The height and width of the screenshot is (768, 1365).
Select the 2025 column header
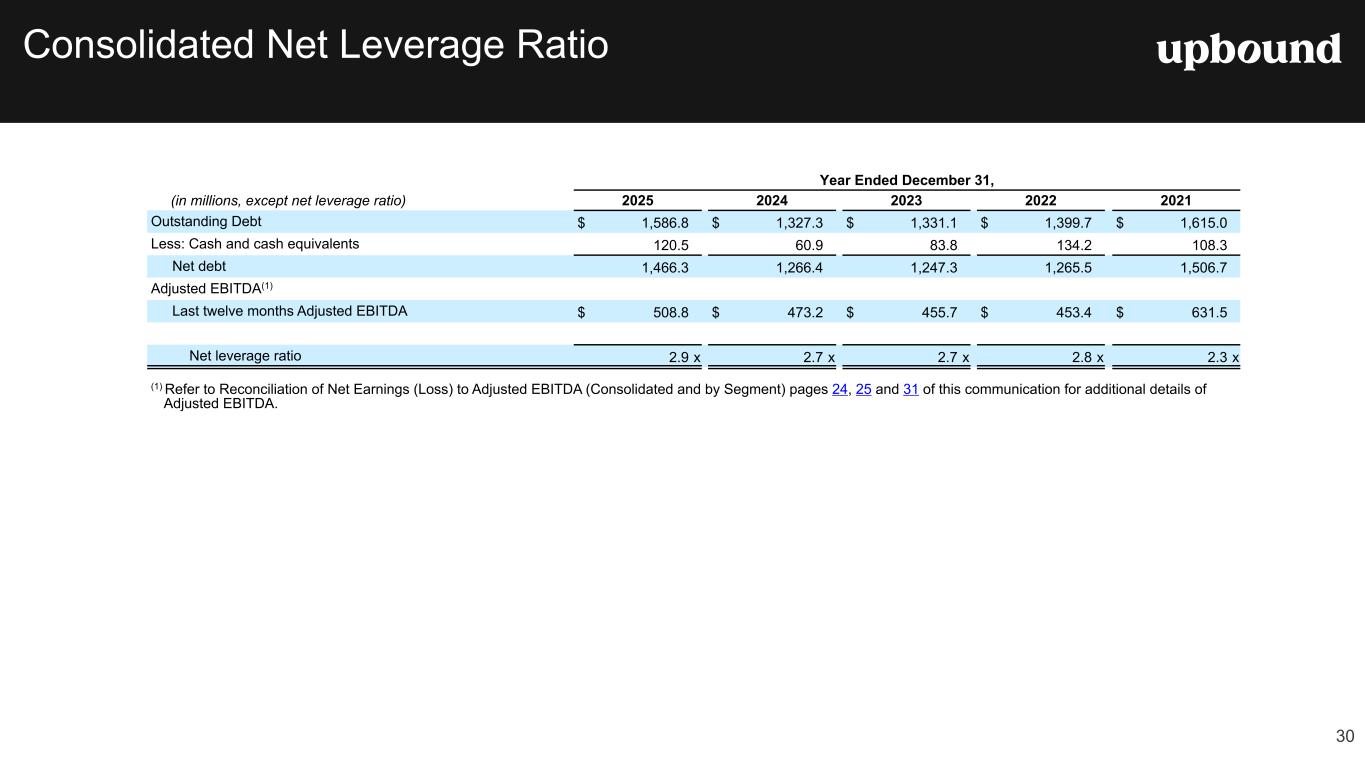(x=638, y=200)
